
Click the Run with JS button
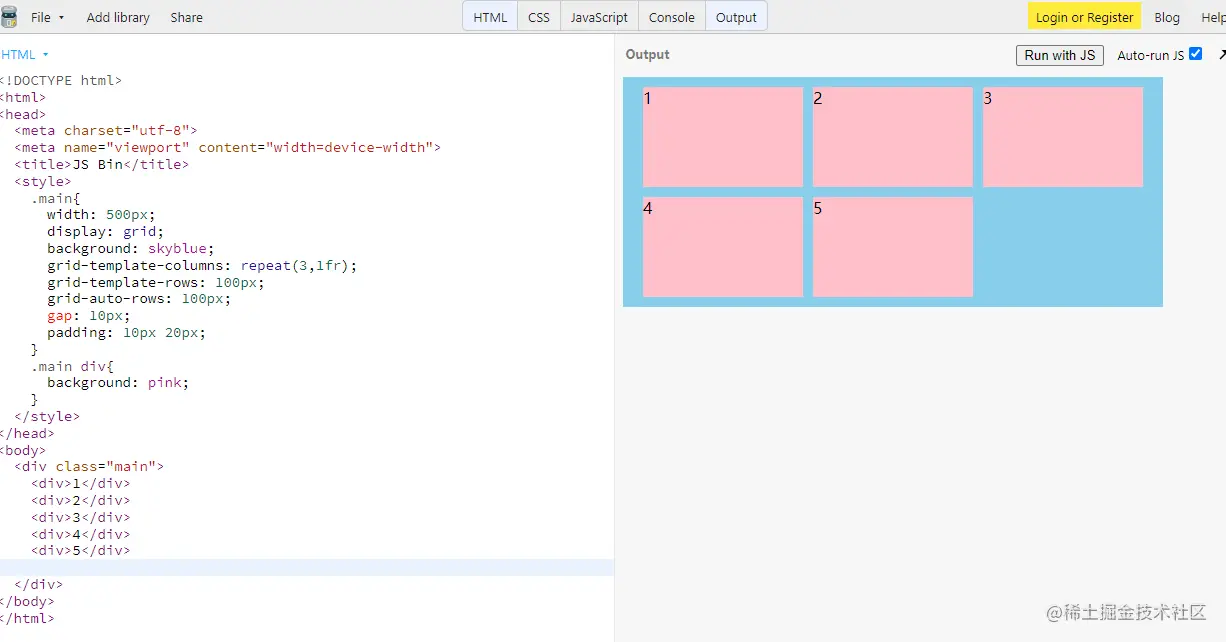tap(1060, 55)
